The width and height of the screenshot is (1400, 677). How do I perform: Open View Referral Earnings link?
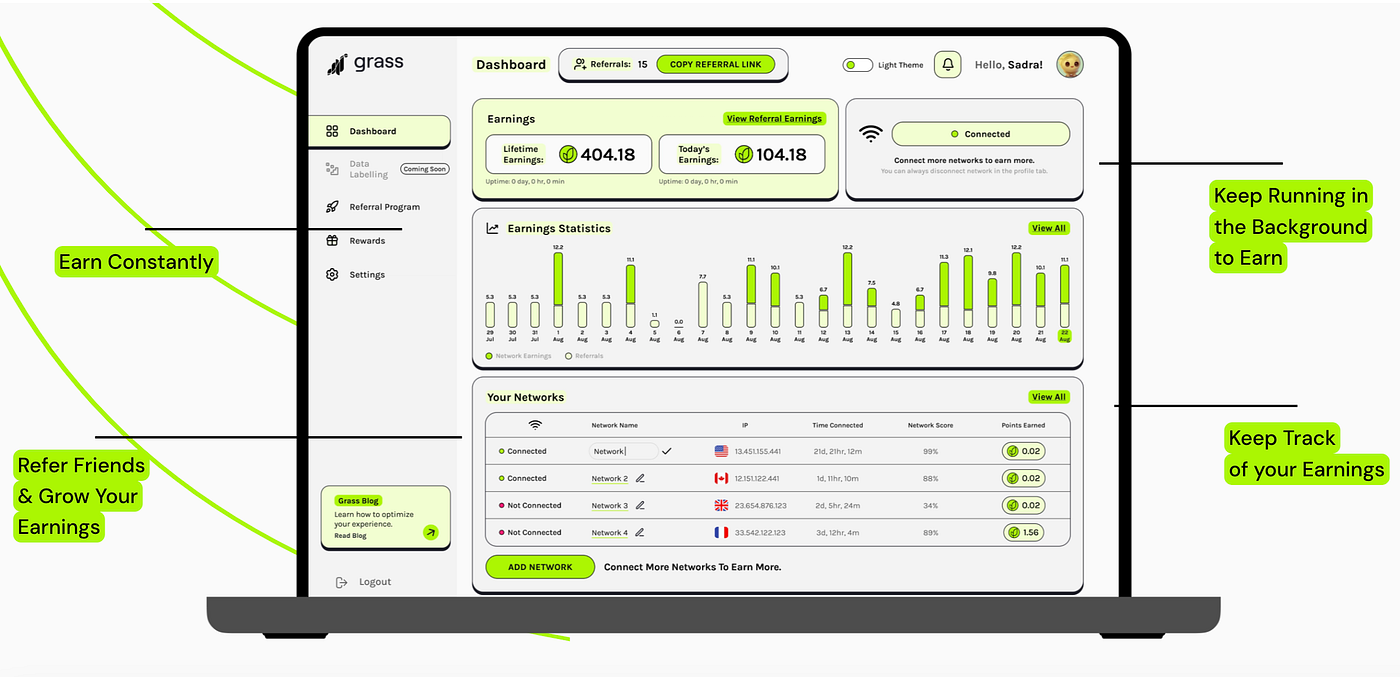tap(774, 119)
